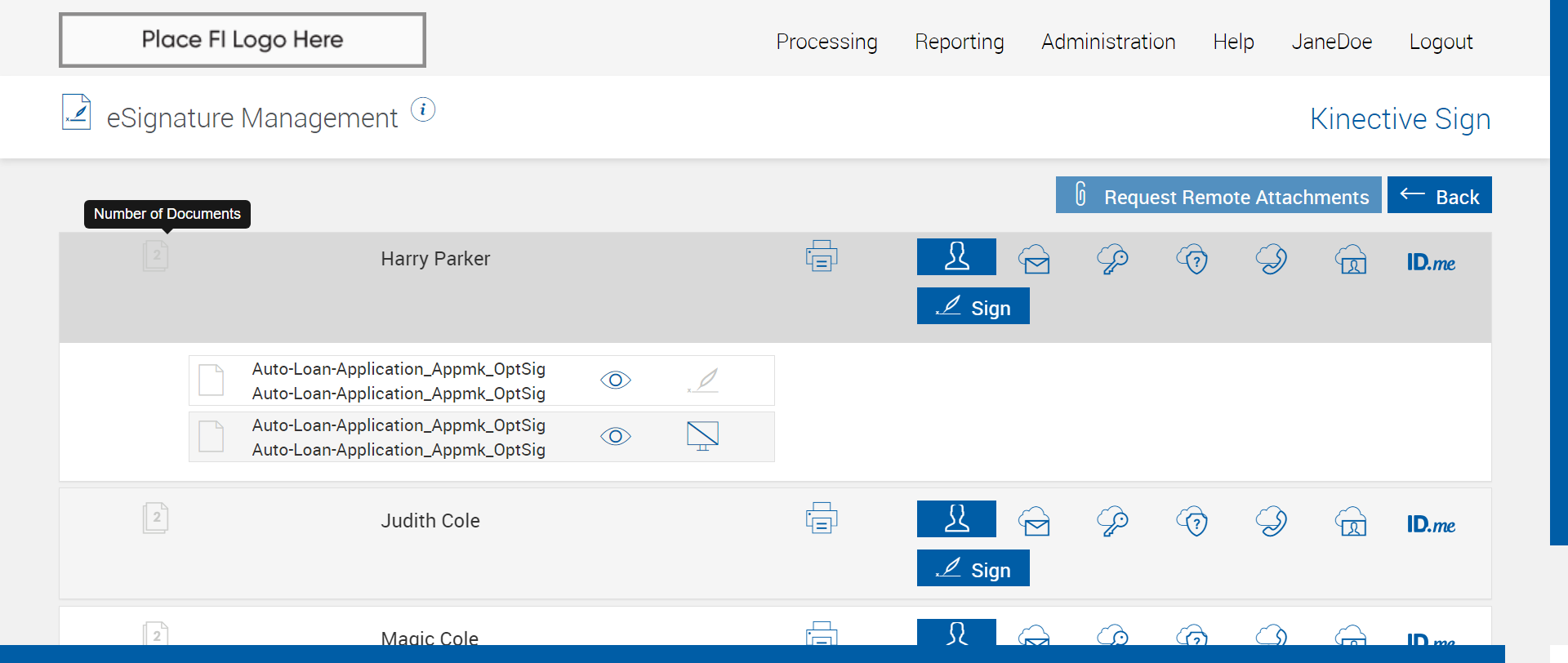The image size is (1568, 663).
Task: Collapse Harry Parker's document list
Action: pyautogui.click(x=156, y=256)
